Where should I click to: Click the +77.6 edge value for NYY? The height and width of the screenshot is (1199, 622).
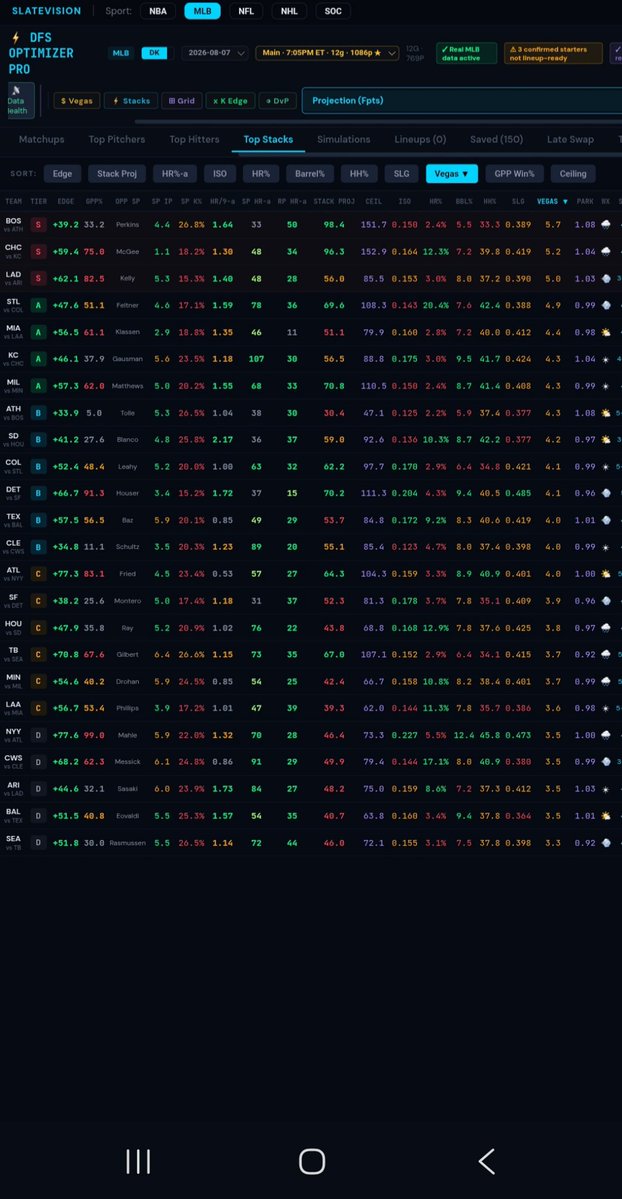click(66, 735)
